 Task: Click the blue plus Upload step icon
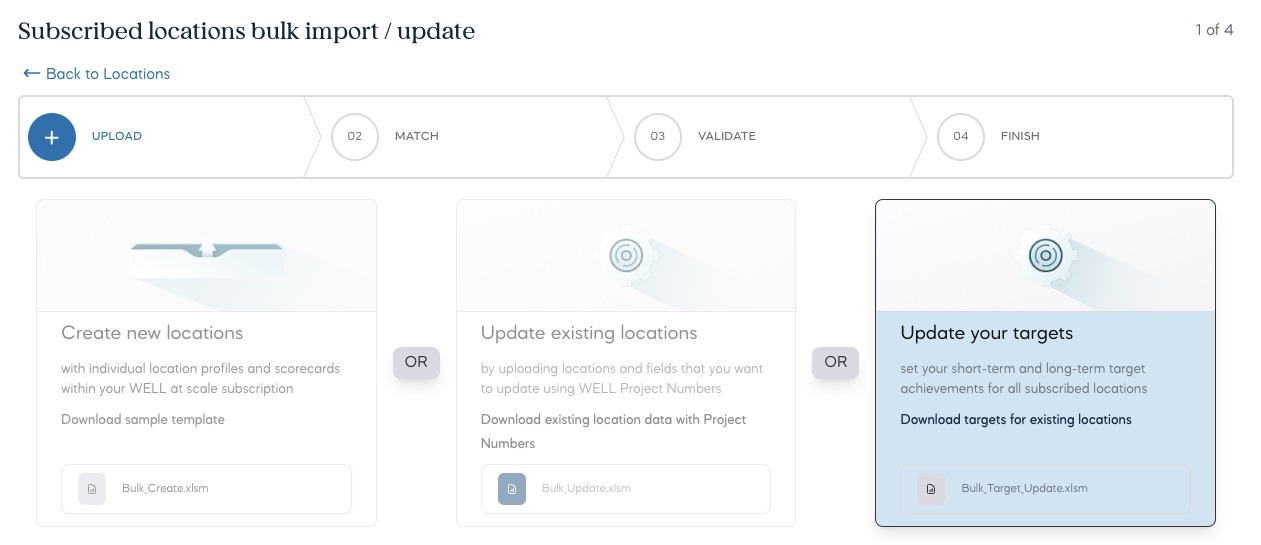(x=52, y=137)
